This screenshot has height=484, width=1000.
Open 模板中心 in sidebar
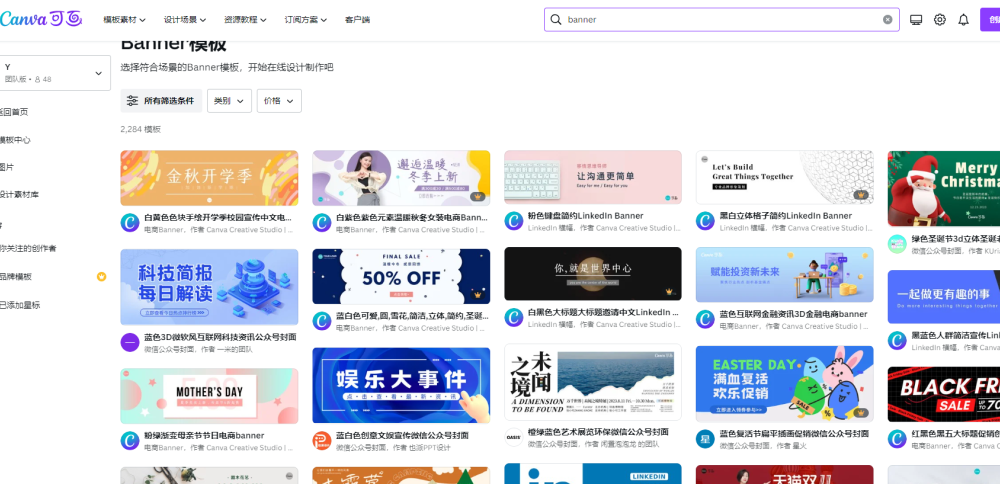pyautogui.click(x=15, y=140)
